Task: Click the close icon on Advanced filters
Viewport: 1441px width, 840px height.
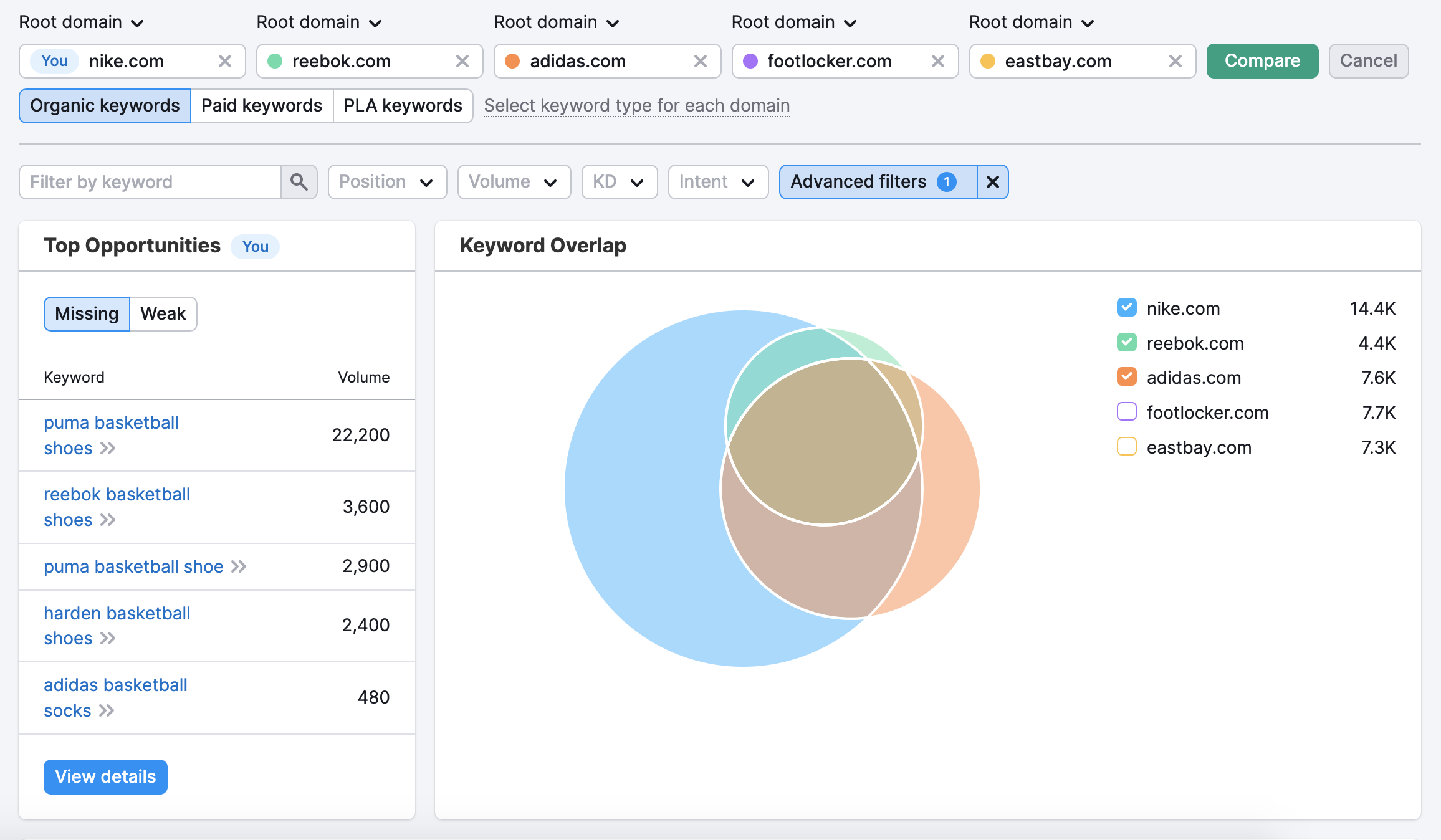Action: click(993, 182)
